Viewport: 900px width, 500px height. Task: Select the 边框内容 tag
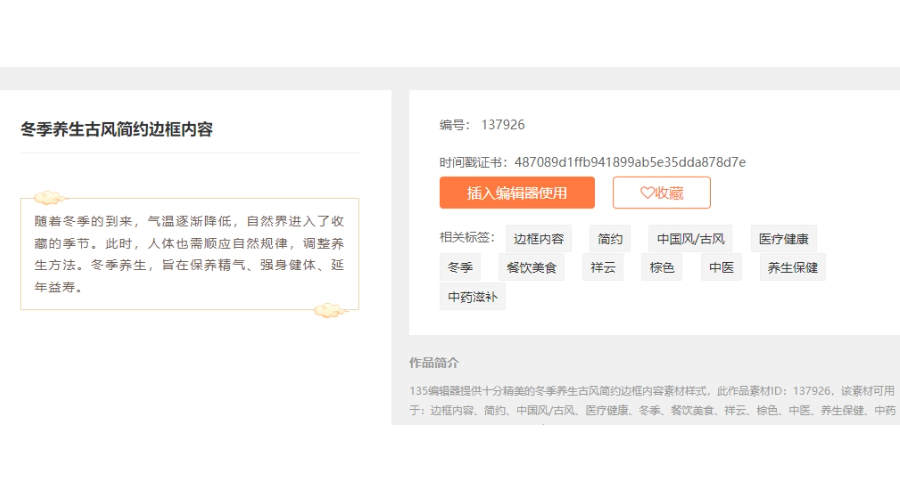pos(538,238)
